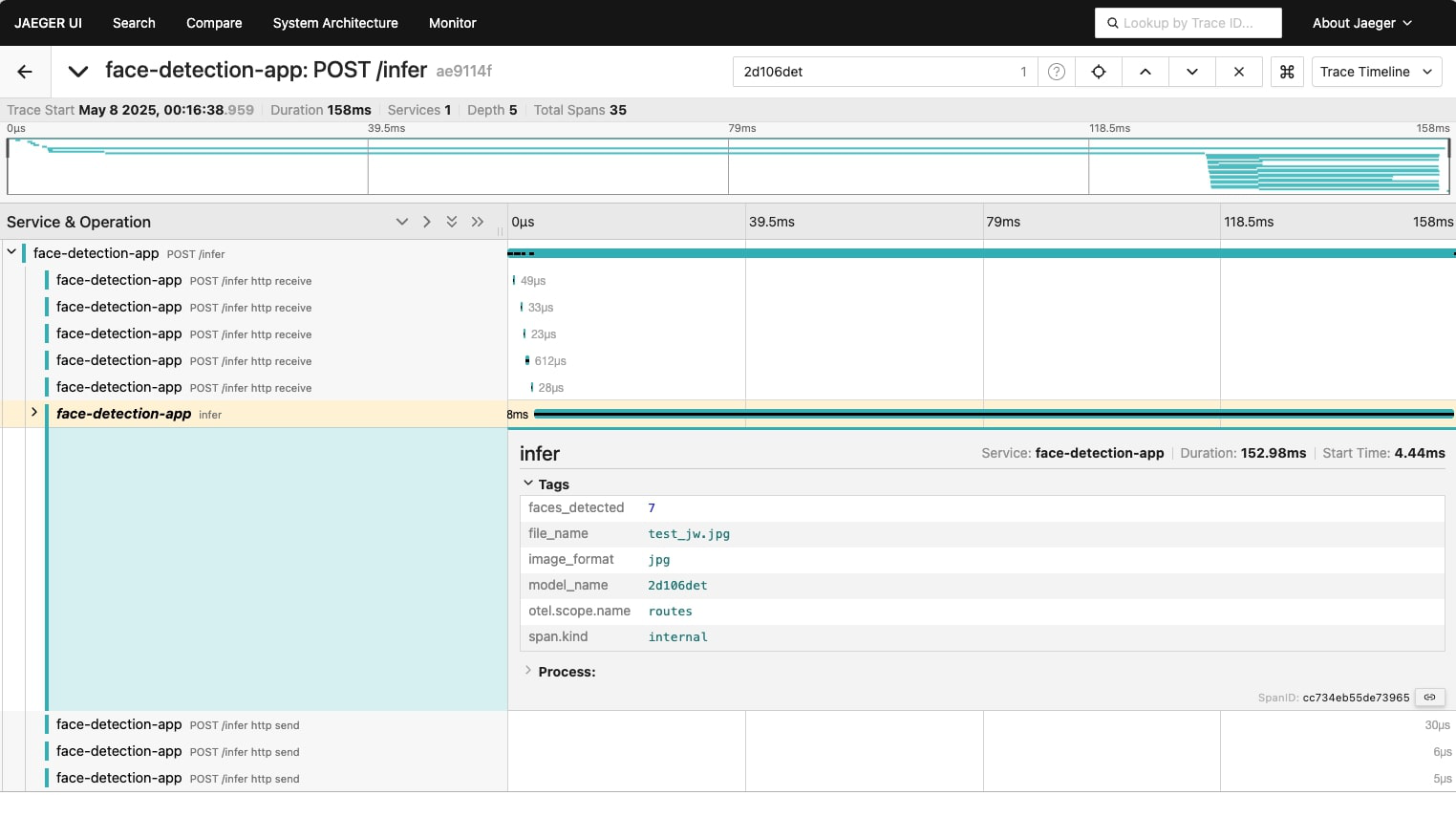Open keyboard shortcuts command icon
The width and height of the screenshot is (1456, 817).
pos(1287,72)
